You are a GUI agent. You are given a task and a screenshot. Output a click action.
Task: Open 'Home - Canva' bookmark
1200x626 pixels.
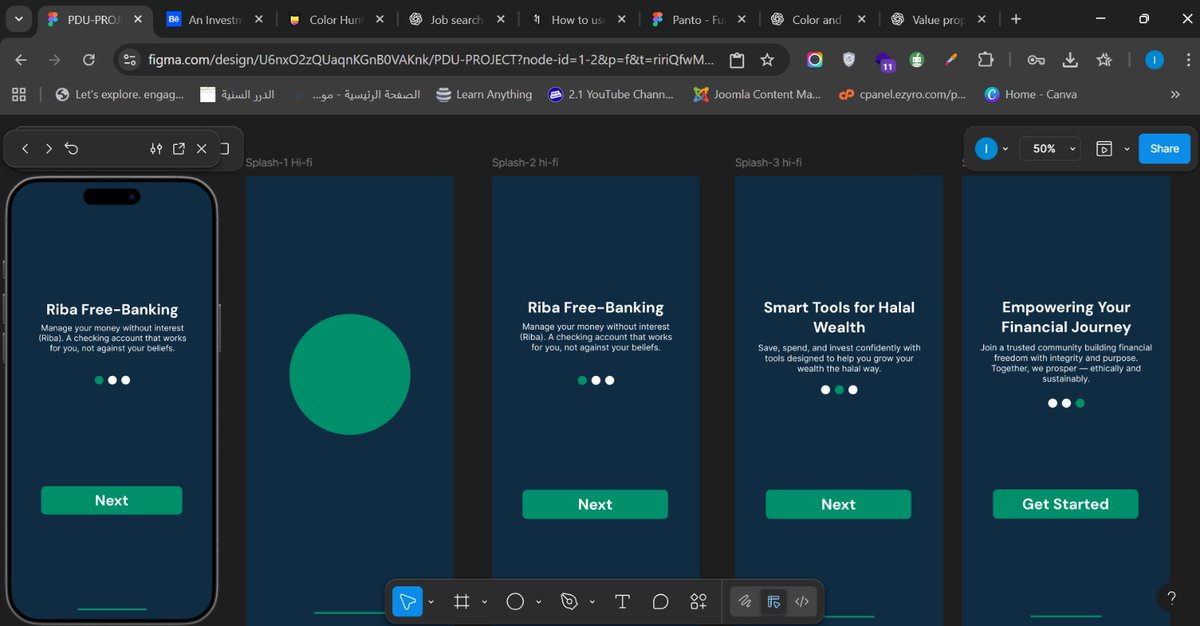coord(1030,94)
